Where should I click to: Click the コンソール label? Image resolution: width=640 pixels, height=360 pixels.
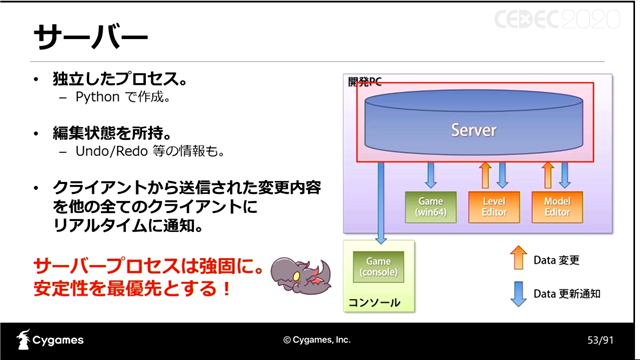pos(374,302)
